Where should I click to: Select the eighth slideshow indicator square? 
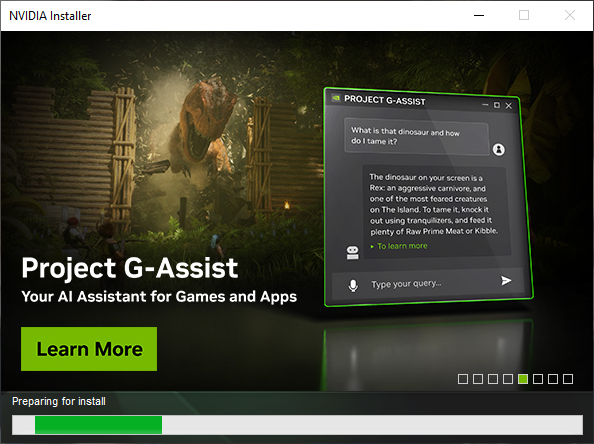[x=568, y=379]
